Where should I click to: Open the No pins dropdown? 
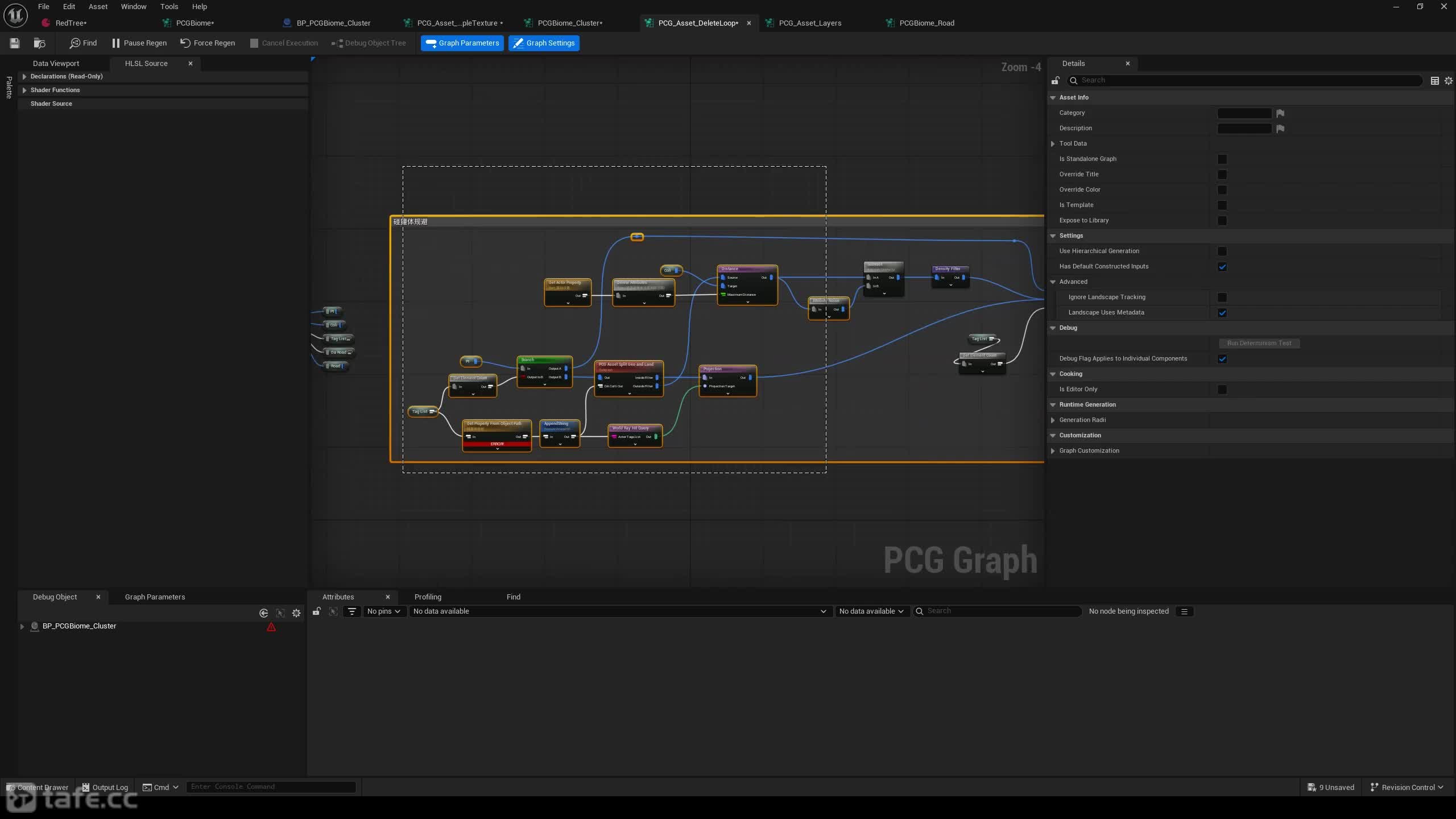pos(383,611)
